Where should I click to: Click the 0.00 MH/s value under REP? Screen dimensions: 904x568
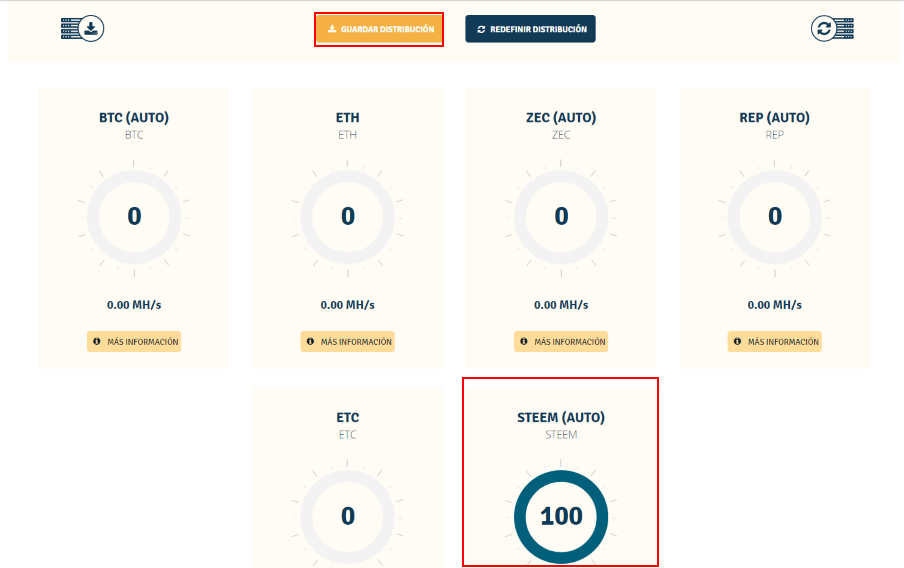coord(774,305)
